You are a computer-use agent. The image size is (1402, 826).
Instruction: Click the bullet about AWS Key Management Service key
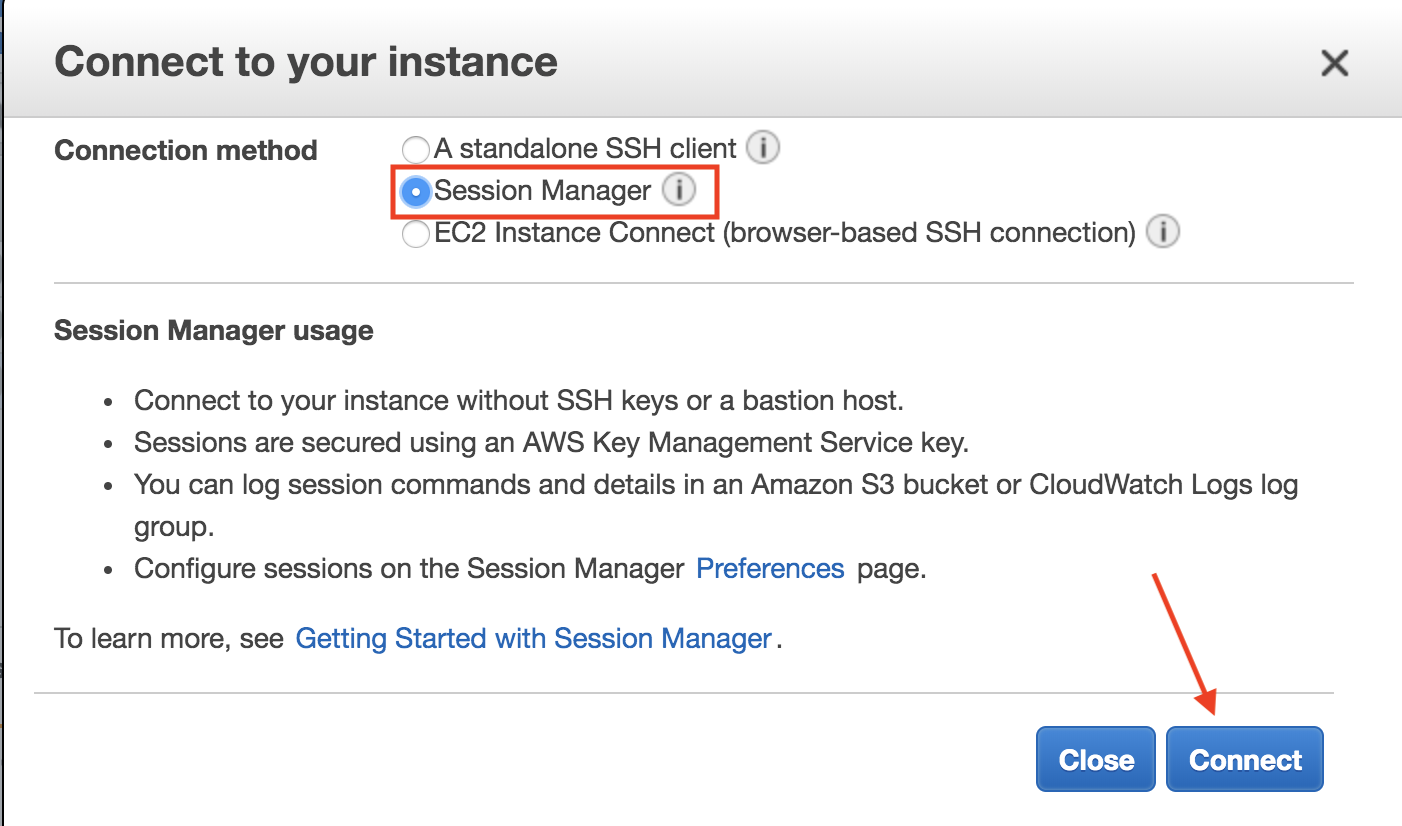click(x=551, y=442)
